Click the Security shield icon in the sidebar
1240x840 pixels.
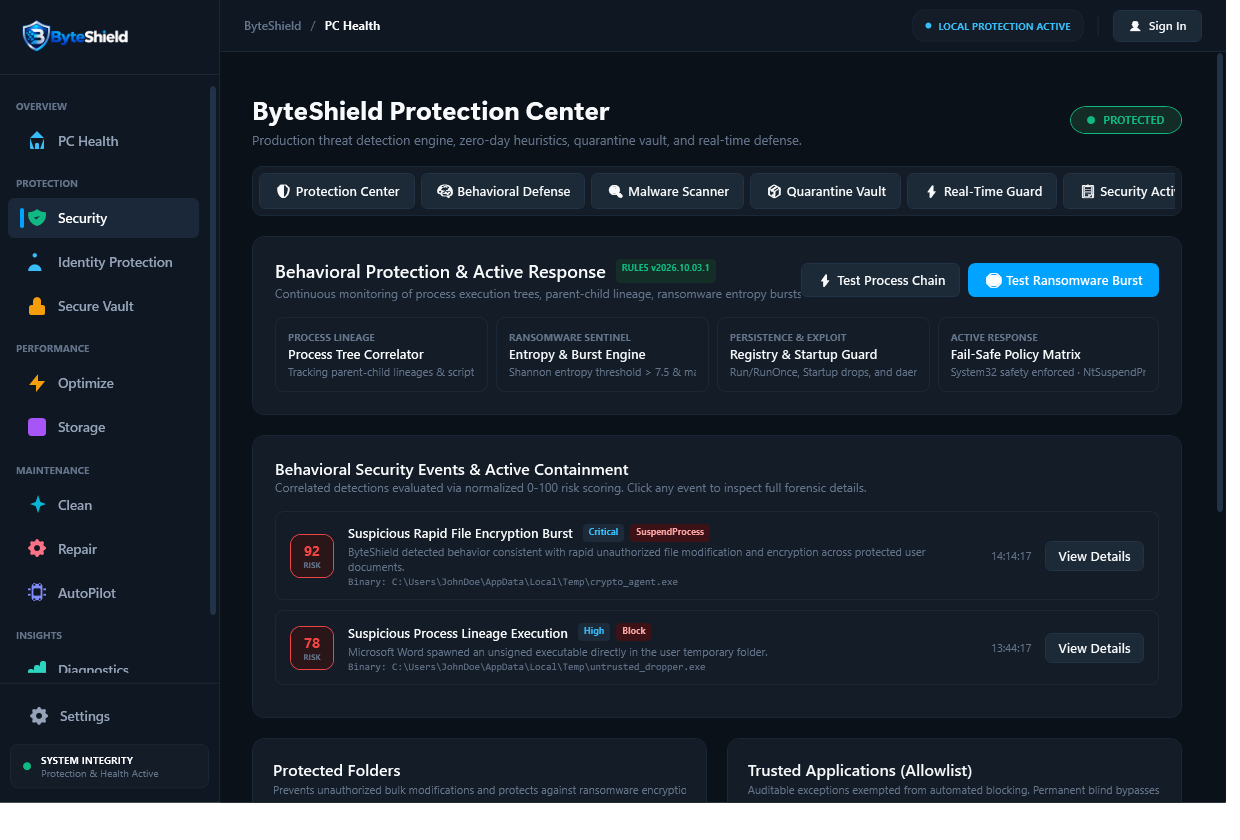point(37,218)
